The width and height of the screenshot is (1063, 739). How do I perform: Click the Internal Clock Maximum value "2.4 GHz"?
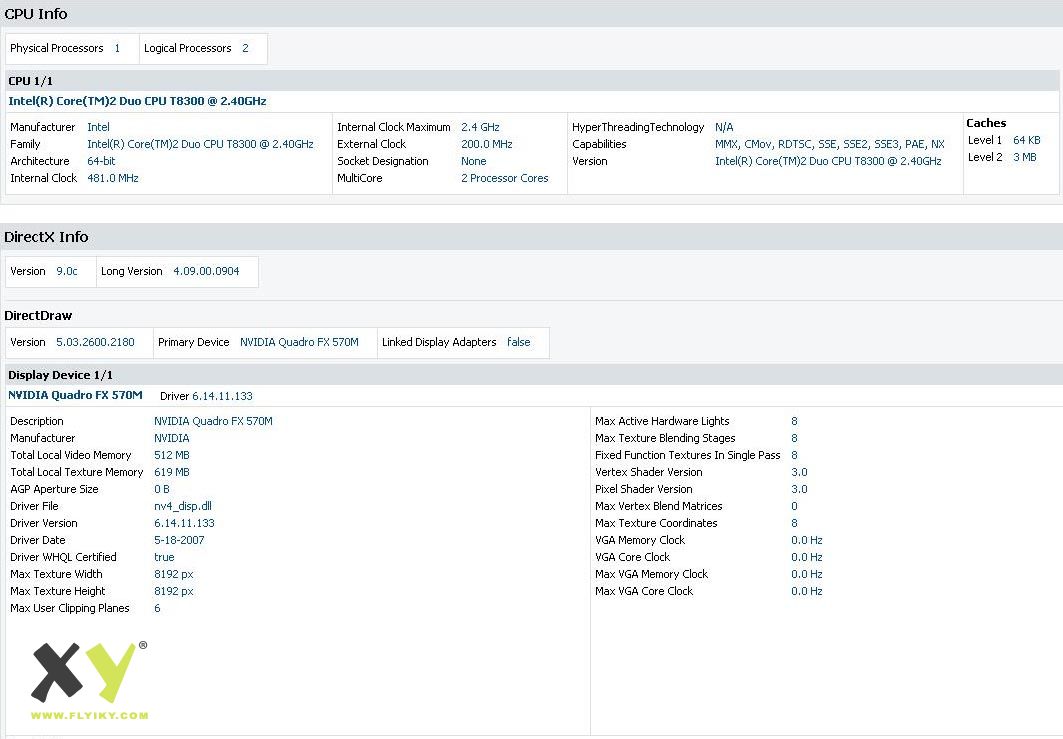tap(480, 127)
